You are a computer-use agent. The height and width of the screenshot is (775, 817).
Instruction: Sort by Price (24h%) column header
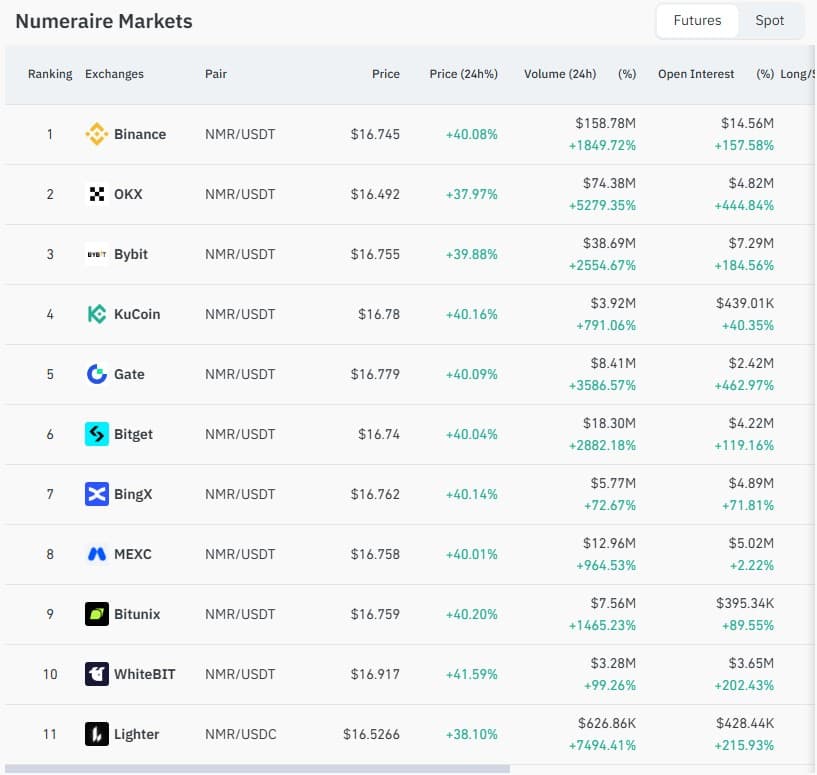click(463, 74)
